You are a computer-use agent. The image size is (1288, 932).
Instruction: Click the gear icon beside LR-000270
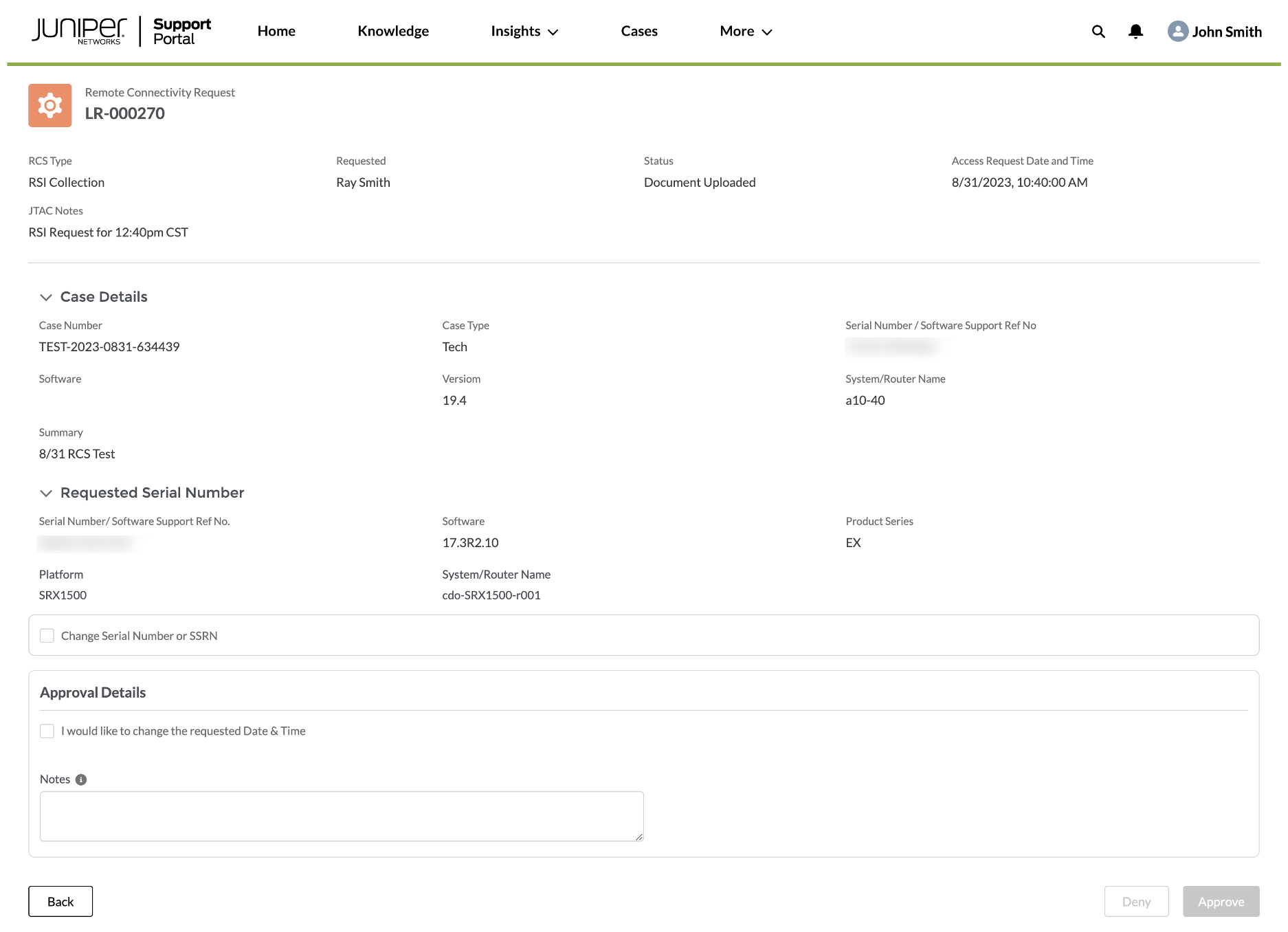[49, 105]
